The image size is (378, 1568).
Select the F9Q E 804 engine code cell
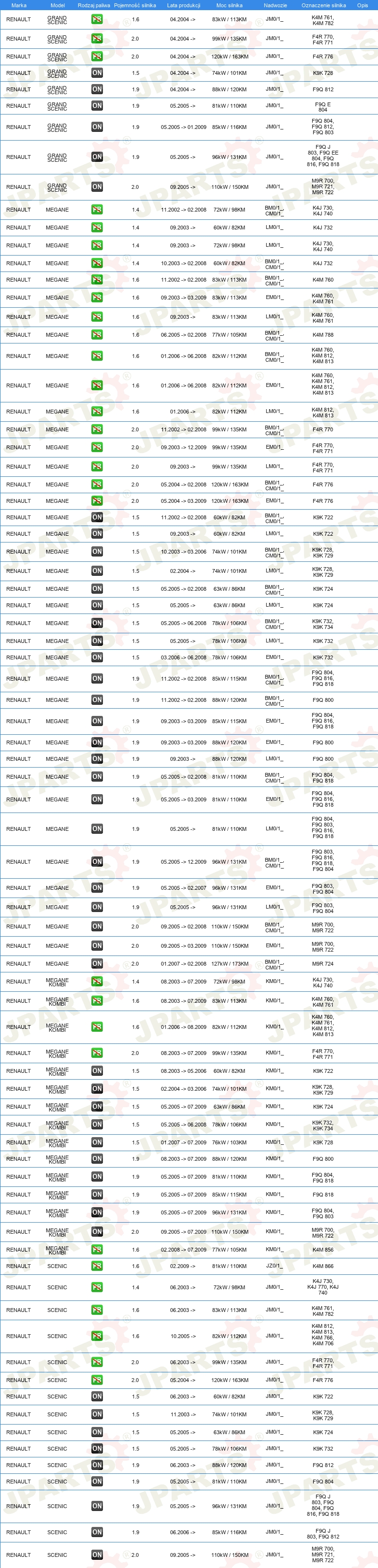pos(322,107)
